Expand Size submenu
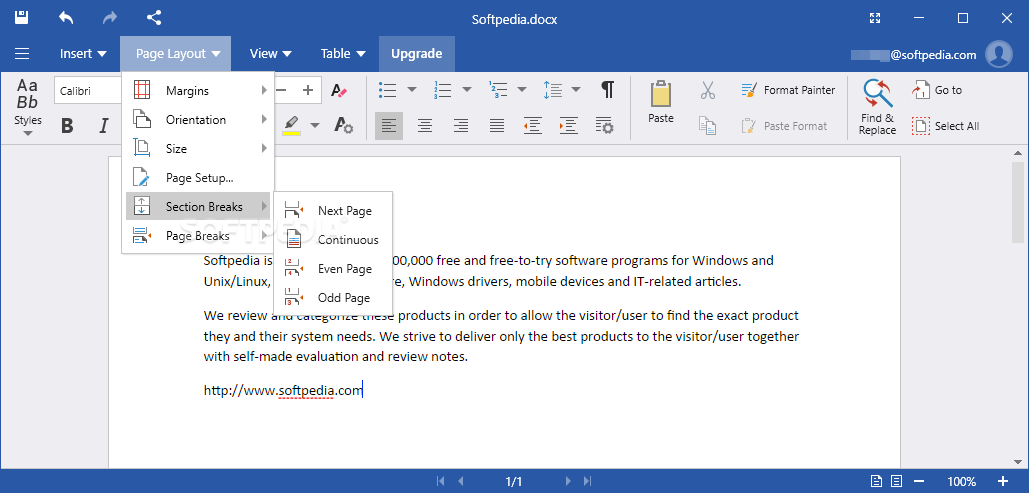 200,148
